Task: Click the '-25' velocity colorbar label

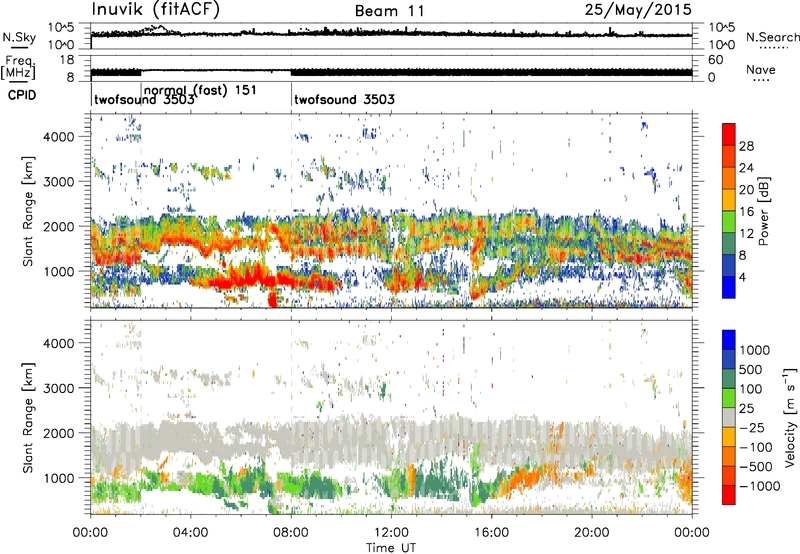Action: pos(752,427)
